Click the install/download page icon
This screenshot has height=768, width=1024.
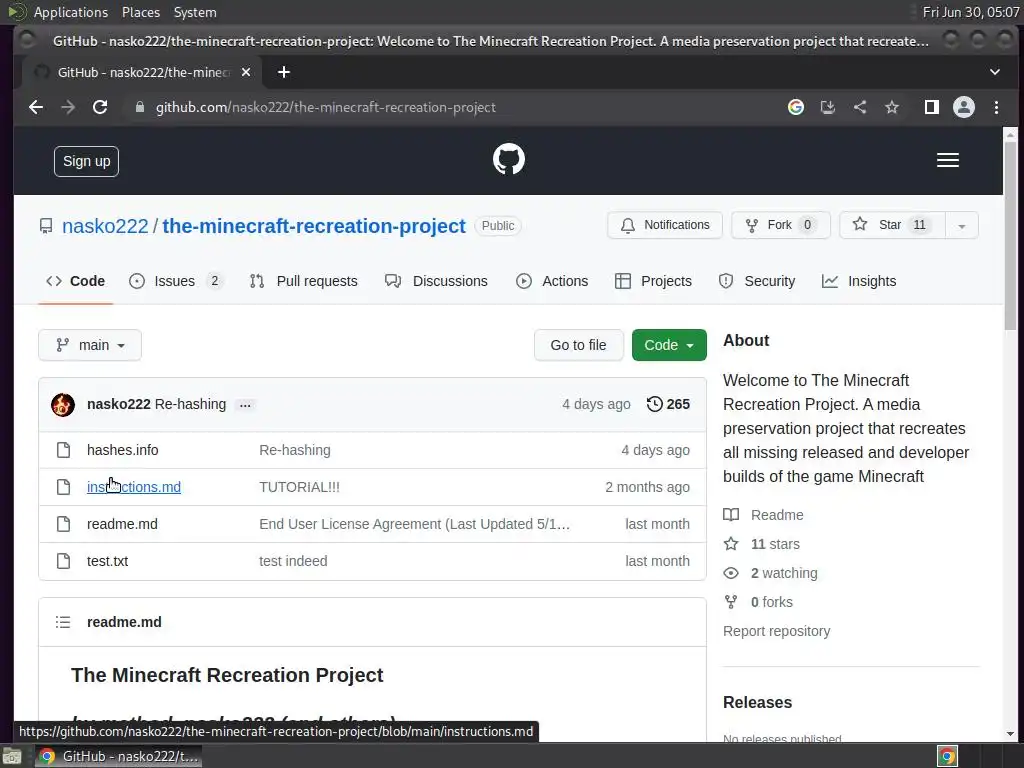[827, 107]
